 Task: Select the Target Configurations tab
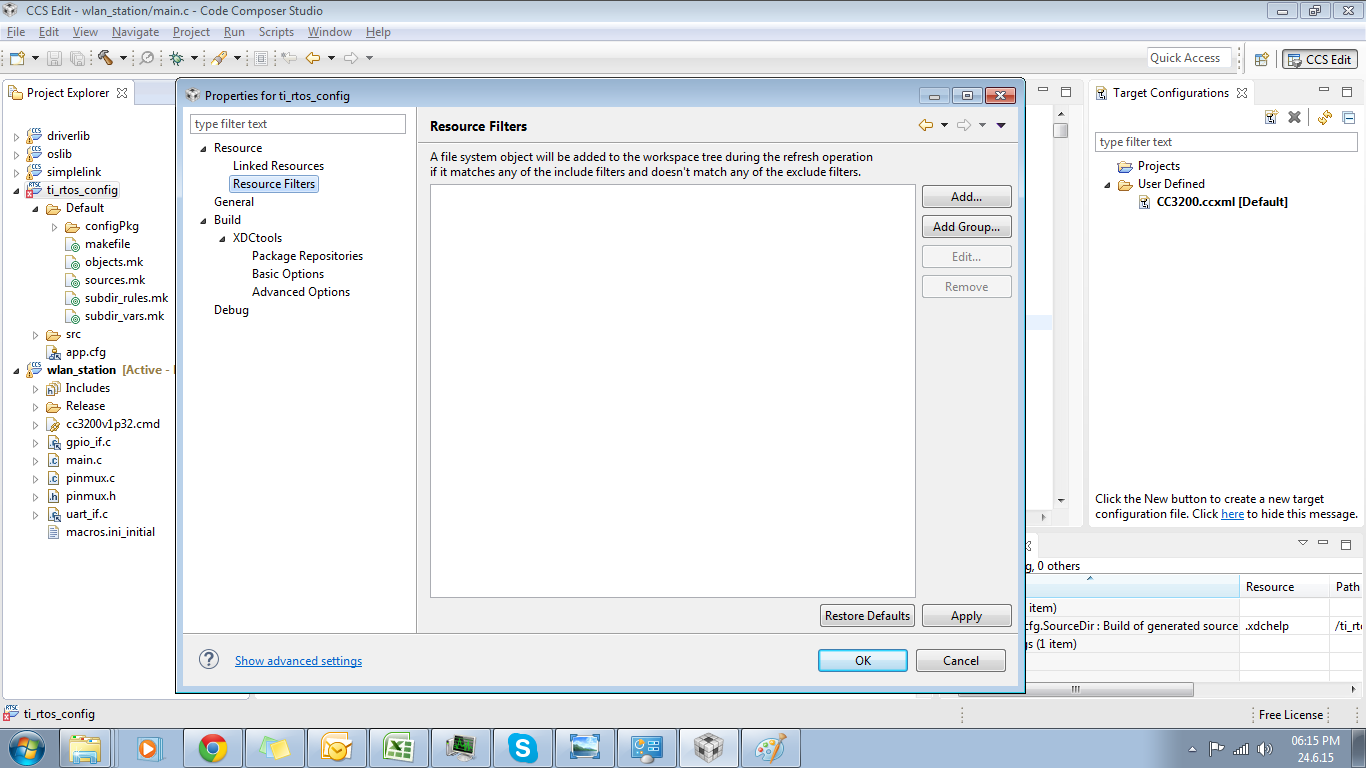[1170, 93]
